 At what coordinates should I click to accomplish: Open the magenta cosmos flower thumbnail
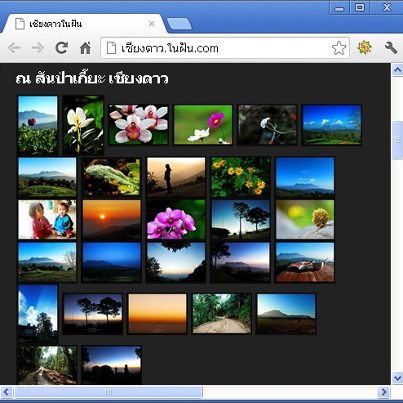tap(203, 125)
